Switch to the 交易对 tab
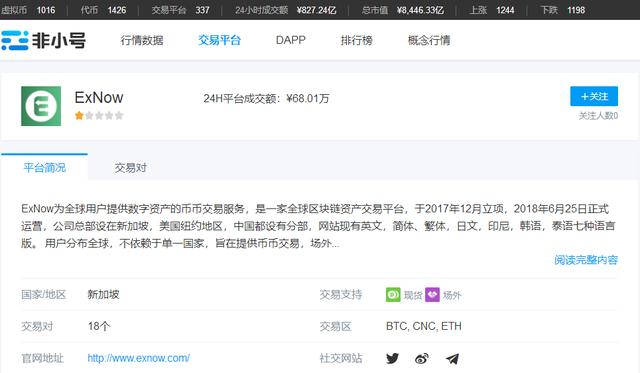The height and width of the screenshot is (373, 640). [131, 168]
